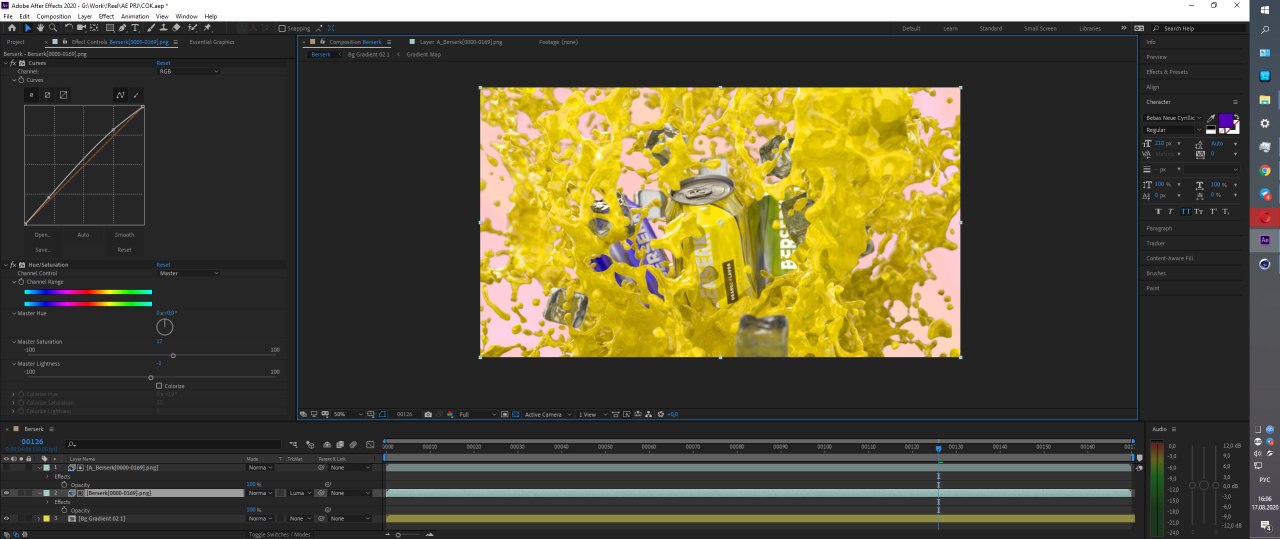
Task: Toggle visibility eye of layer 2 Berserk png
Action: pyautogui.click(x=6, y=493)
